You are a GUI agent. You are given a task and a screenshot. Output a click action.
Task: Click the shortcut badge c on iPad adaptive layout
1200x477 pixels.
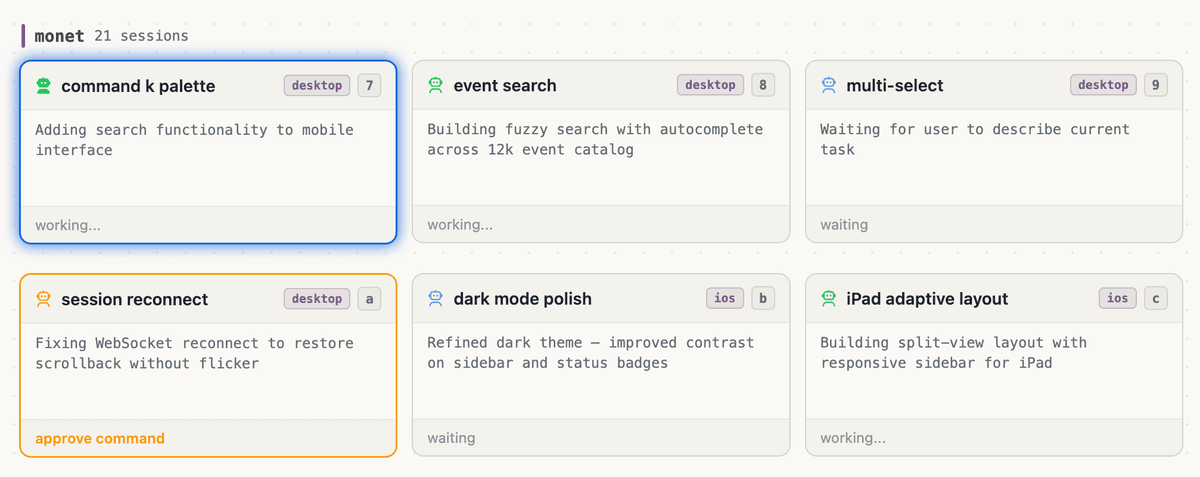click(1155, 299)
